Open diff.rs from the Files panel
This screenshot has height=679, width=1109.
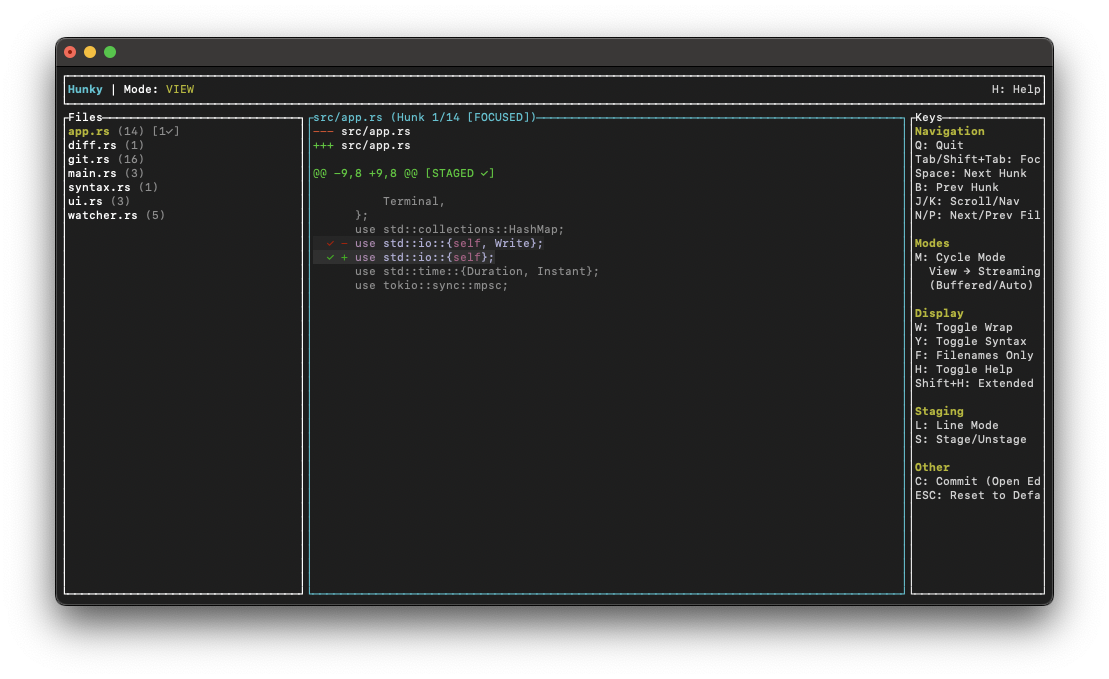(92, 145)
